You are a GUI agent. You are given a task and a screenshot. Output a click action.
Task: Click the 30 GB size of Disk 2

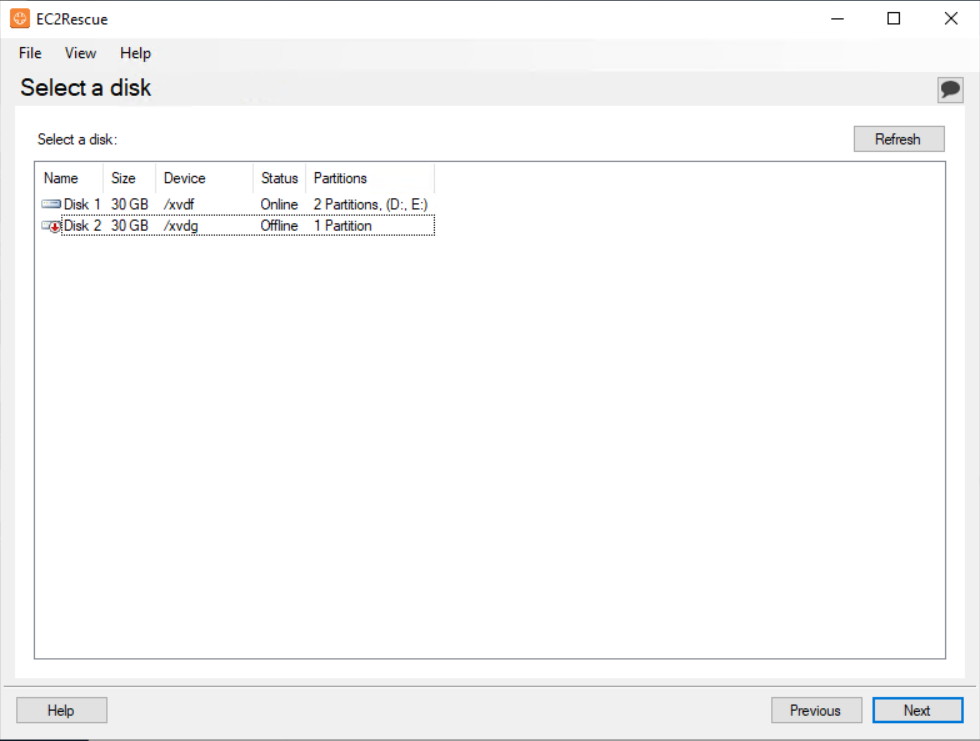coord(129,226)
